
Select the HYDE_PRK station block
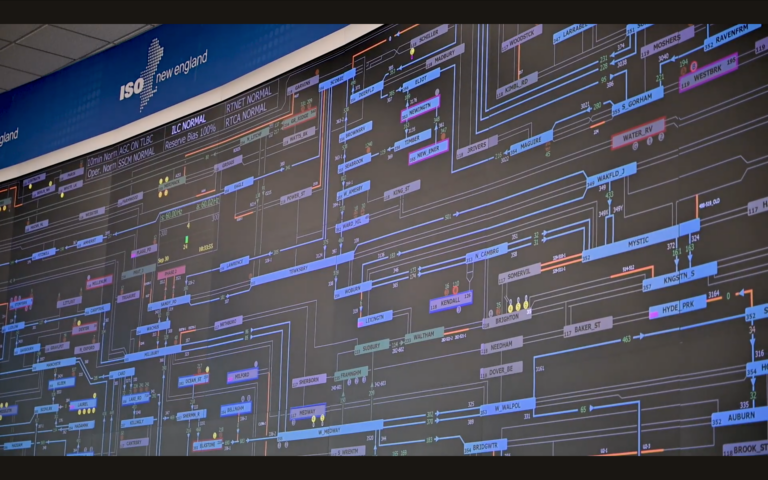tap(678, 307)
